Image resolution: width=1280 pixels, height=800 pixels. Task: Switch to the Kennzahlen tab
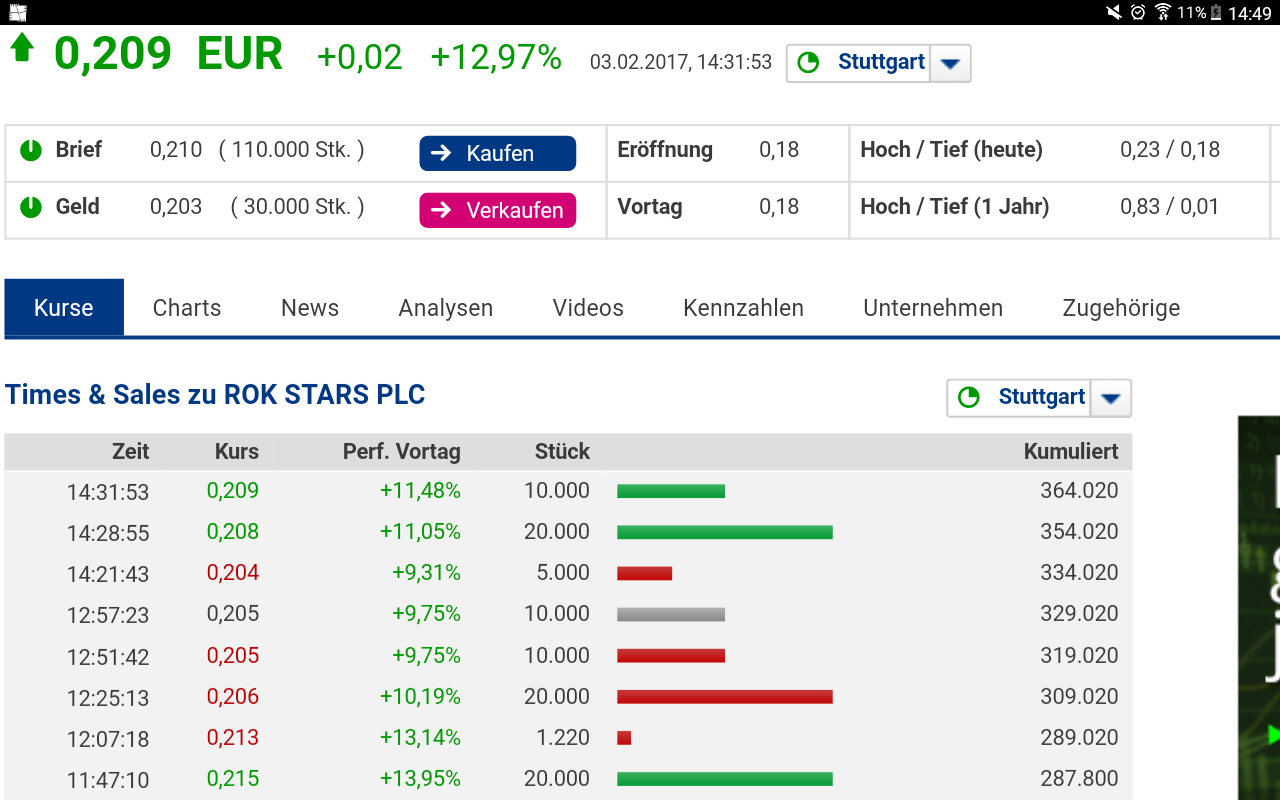pyautogui.click(x=744, y=308)
